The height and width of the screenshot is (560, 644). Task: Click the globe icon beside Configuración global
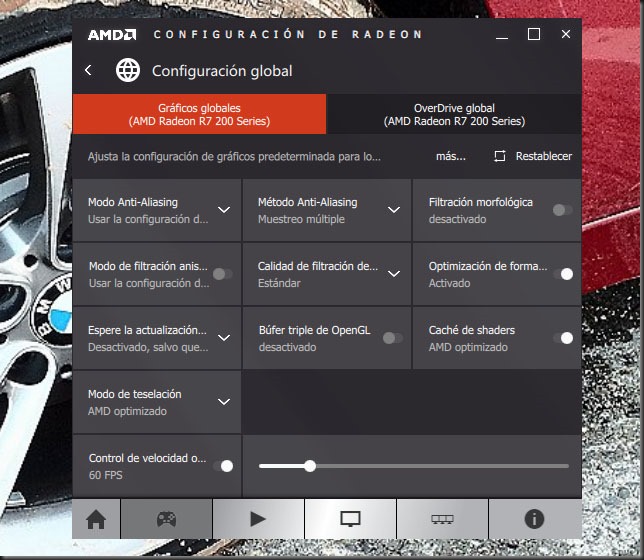pos(128,70)
